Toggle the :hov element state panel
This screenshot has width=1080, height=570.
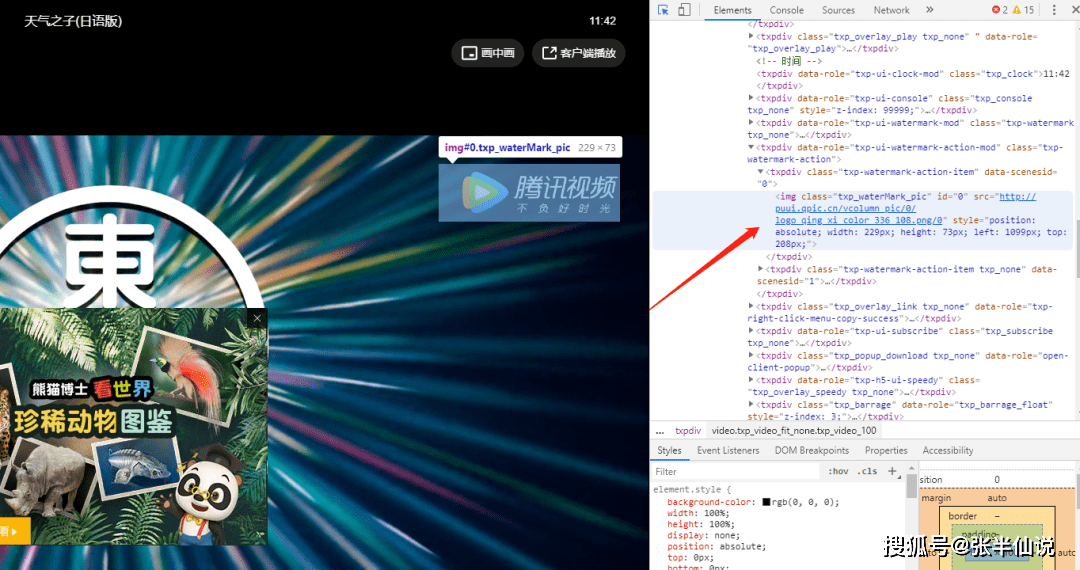[838, 471]
